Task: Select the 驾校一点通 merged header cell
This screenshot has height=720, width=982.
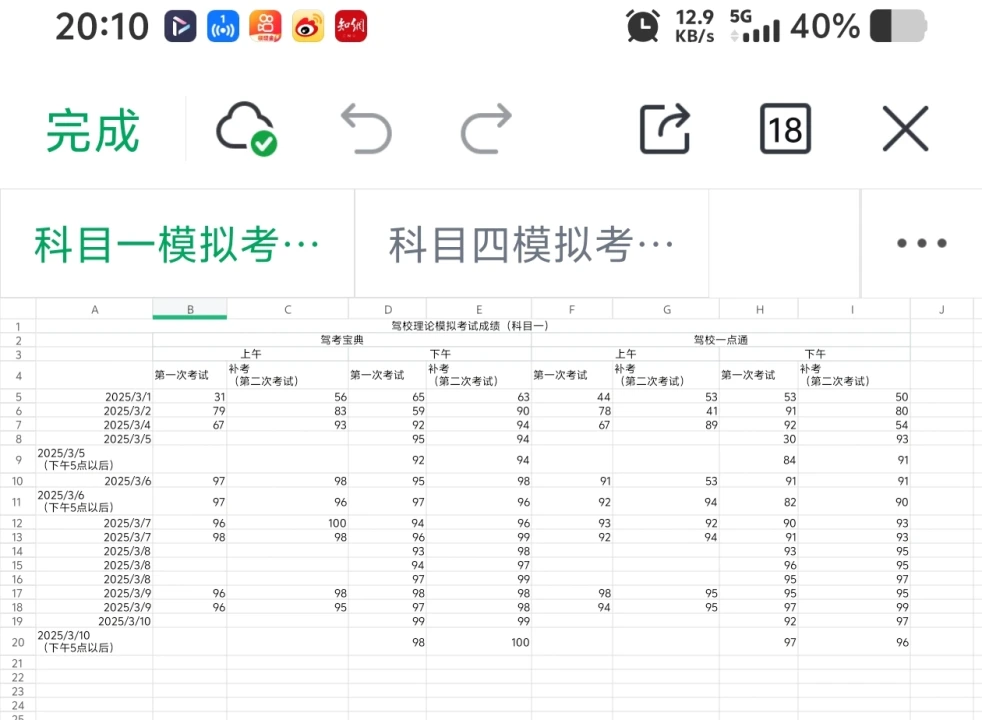Action: [x=720, y=340]
